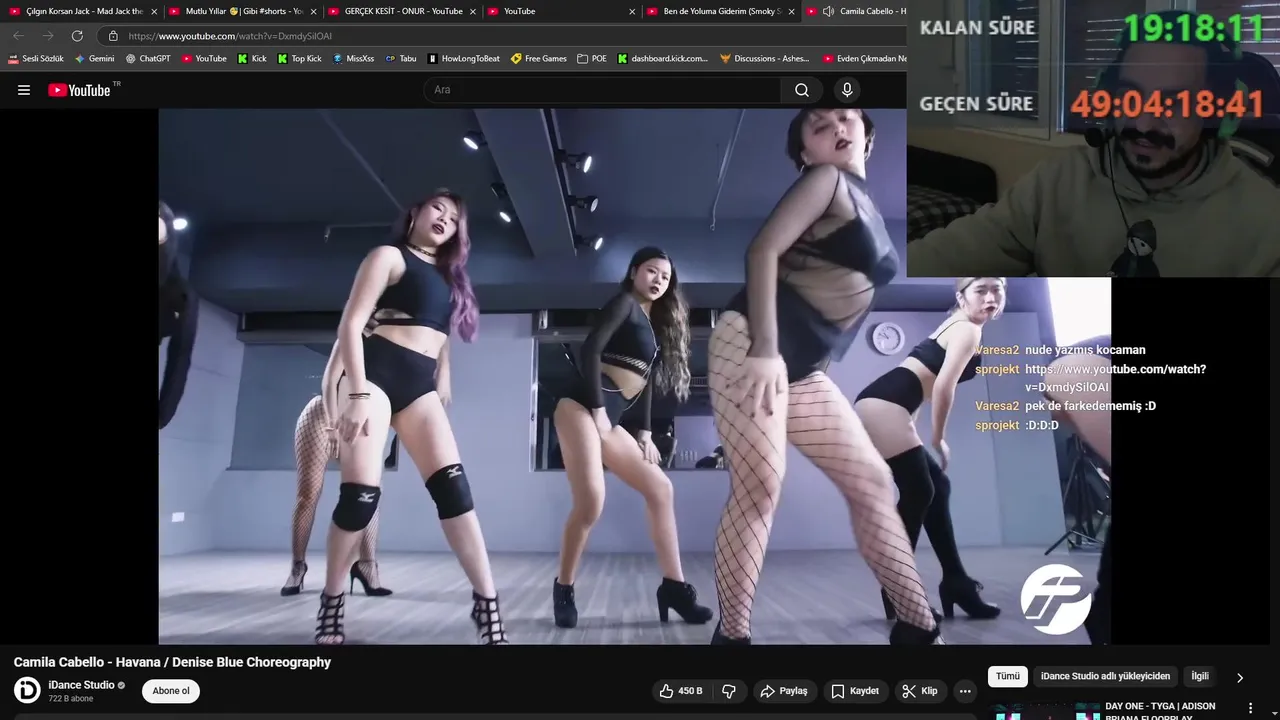The height and width of the screenshot is (720, 1280).
Task: Click the YouTube search Ara field
Action: [x=603, y=90]
